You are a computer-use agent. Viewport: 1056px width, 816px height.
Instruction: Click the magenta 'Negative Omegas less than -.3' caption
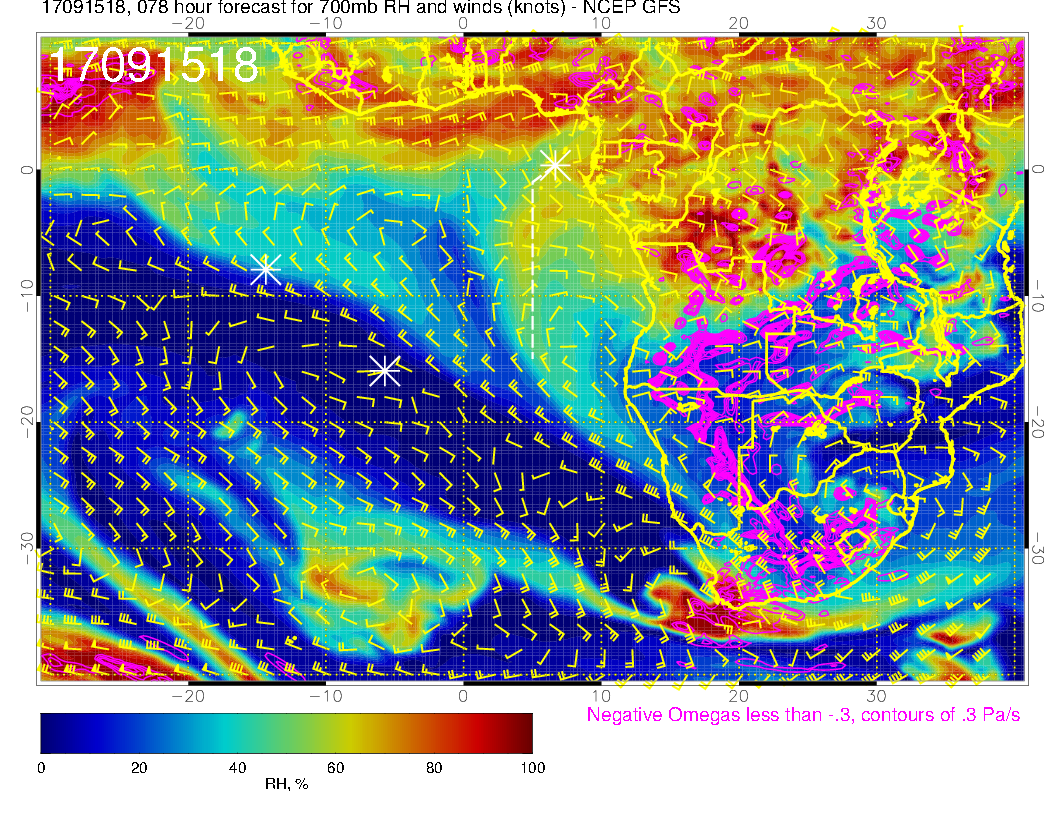[803, 715]
